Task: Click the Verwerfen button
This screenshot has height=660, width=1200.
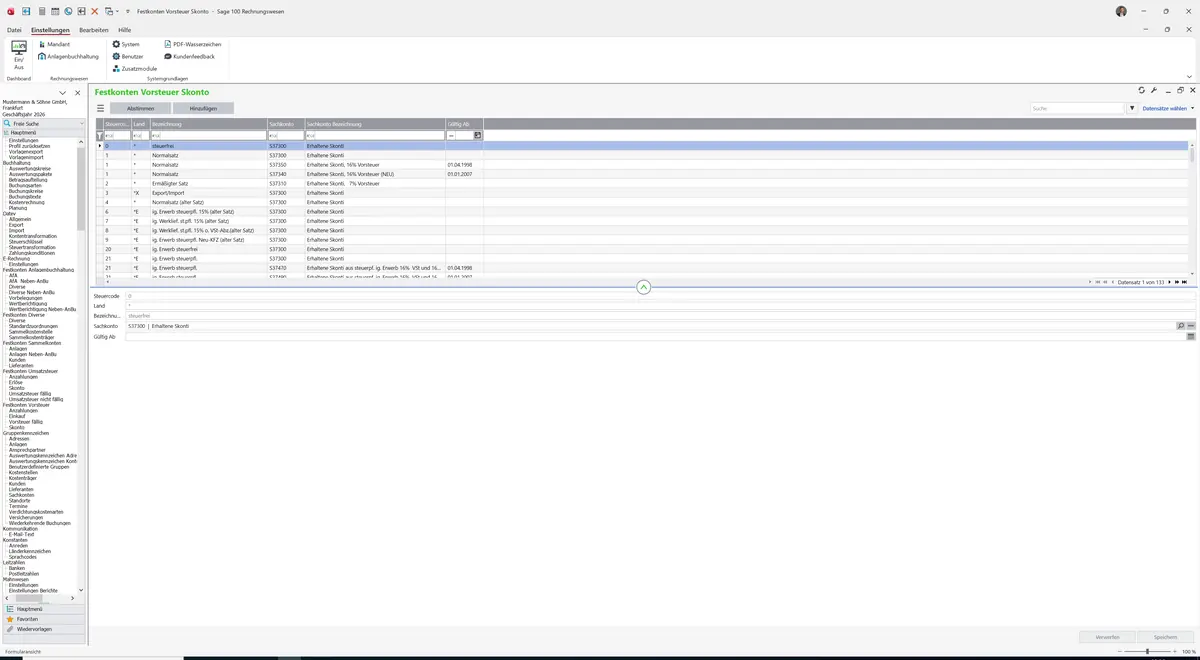Action: [x=1108, y=637]
